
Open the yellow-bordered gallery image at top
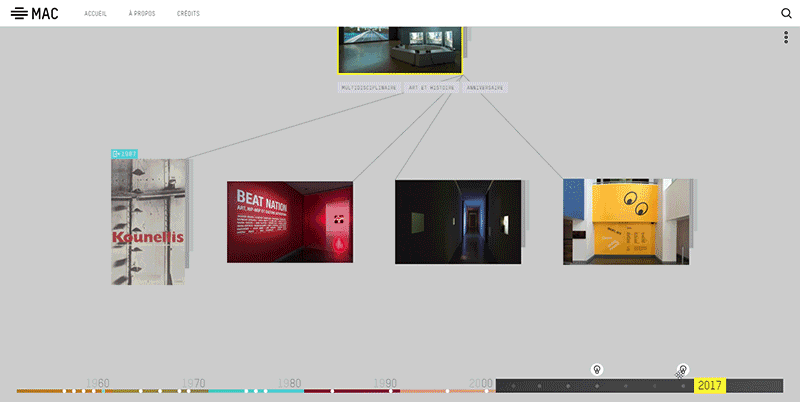400,50
